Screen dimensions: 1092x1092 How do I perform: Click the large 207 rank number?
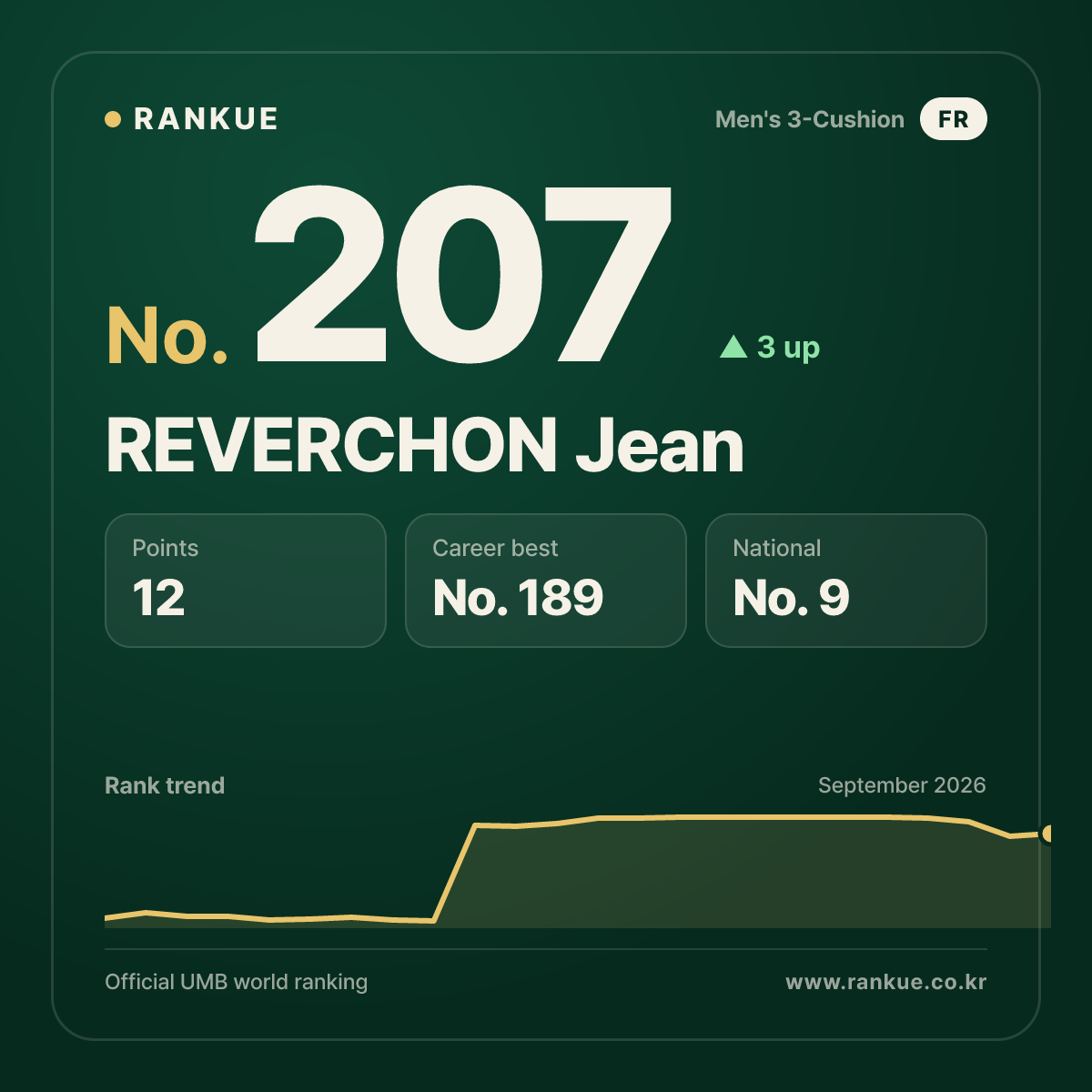coord(462,274)
